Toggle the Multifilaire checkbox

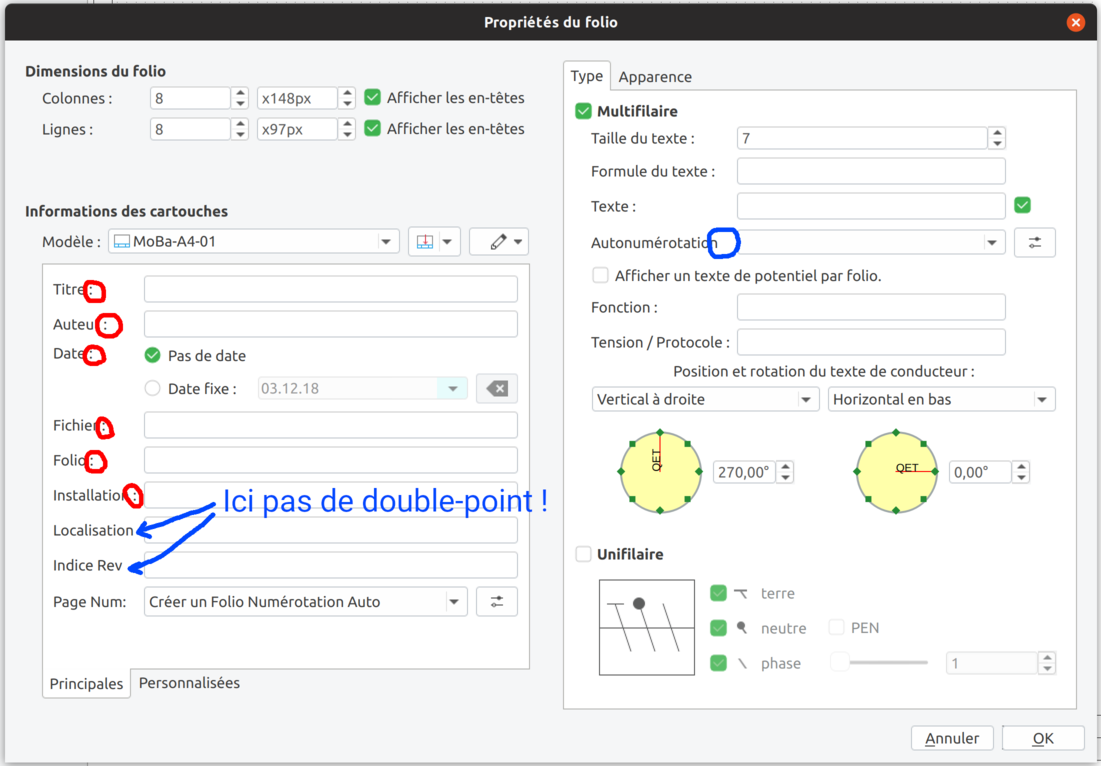(584, 111)
